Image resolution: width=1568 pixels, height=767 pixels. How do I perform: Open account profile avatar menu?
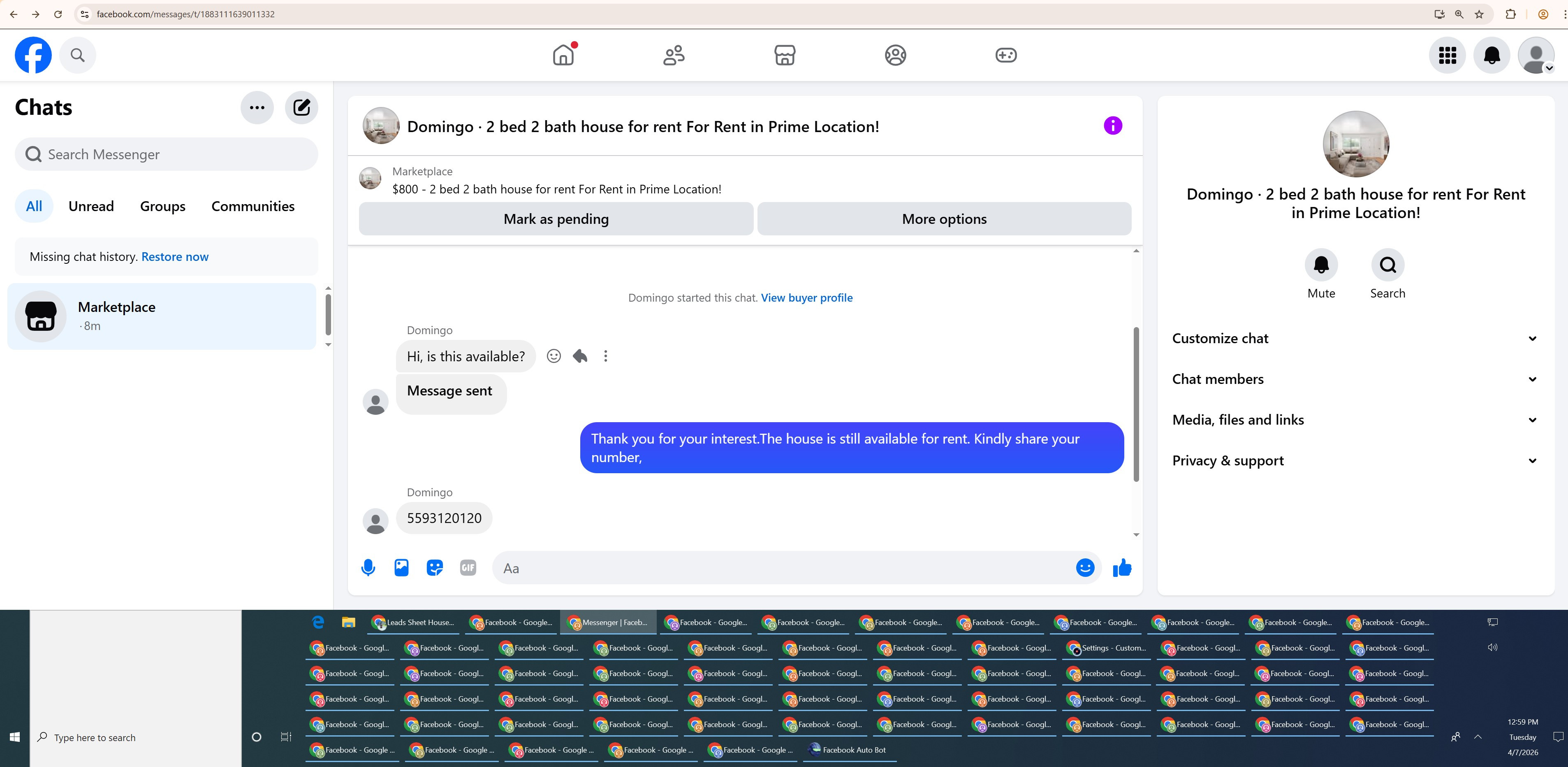[x=1536, y=55]
